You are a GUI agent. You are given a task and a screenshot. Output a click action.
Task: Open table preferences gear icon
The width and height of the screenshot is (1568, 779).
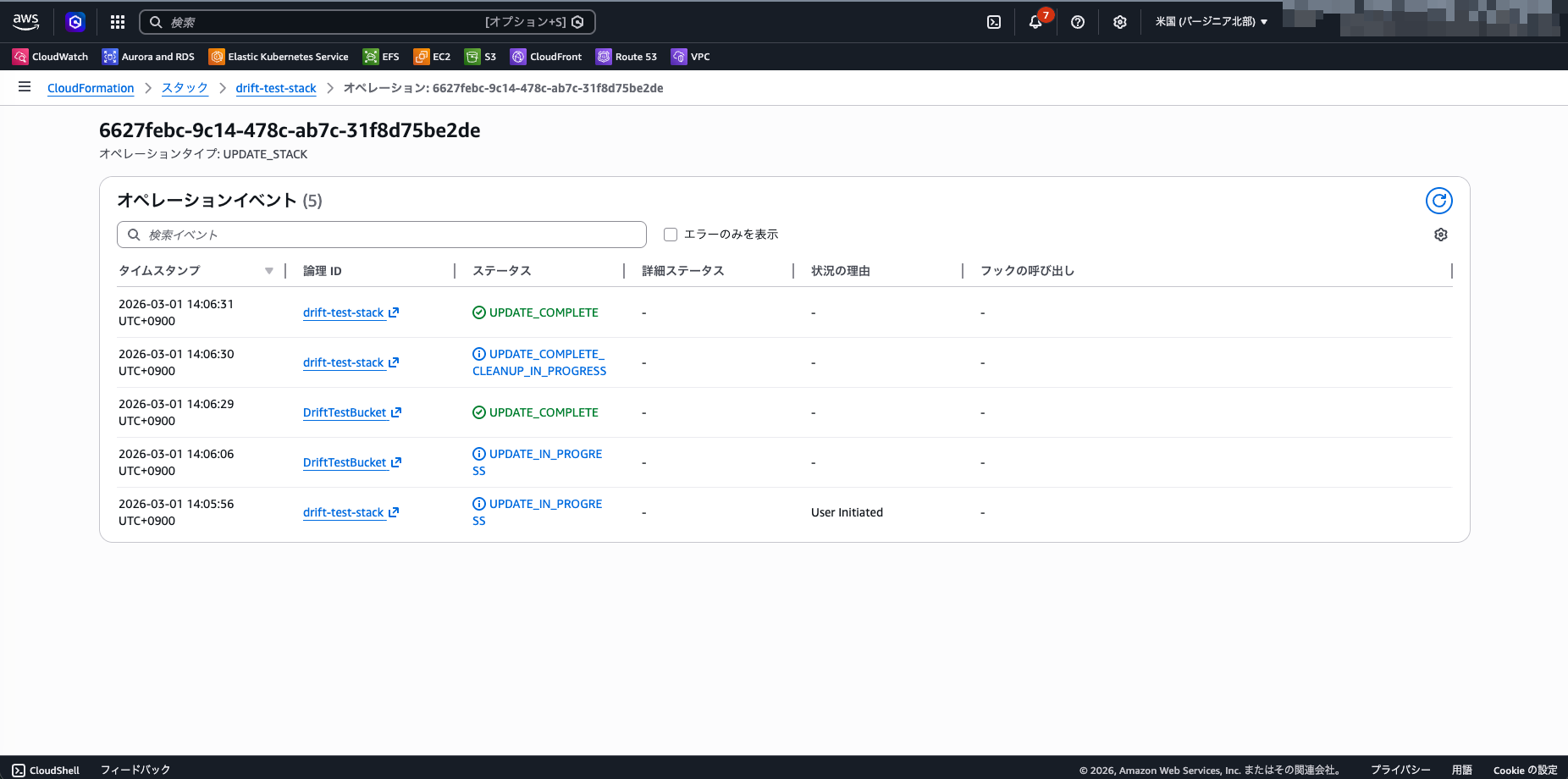(x=1440, y=235)
